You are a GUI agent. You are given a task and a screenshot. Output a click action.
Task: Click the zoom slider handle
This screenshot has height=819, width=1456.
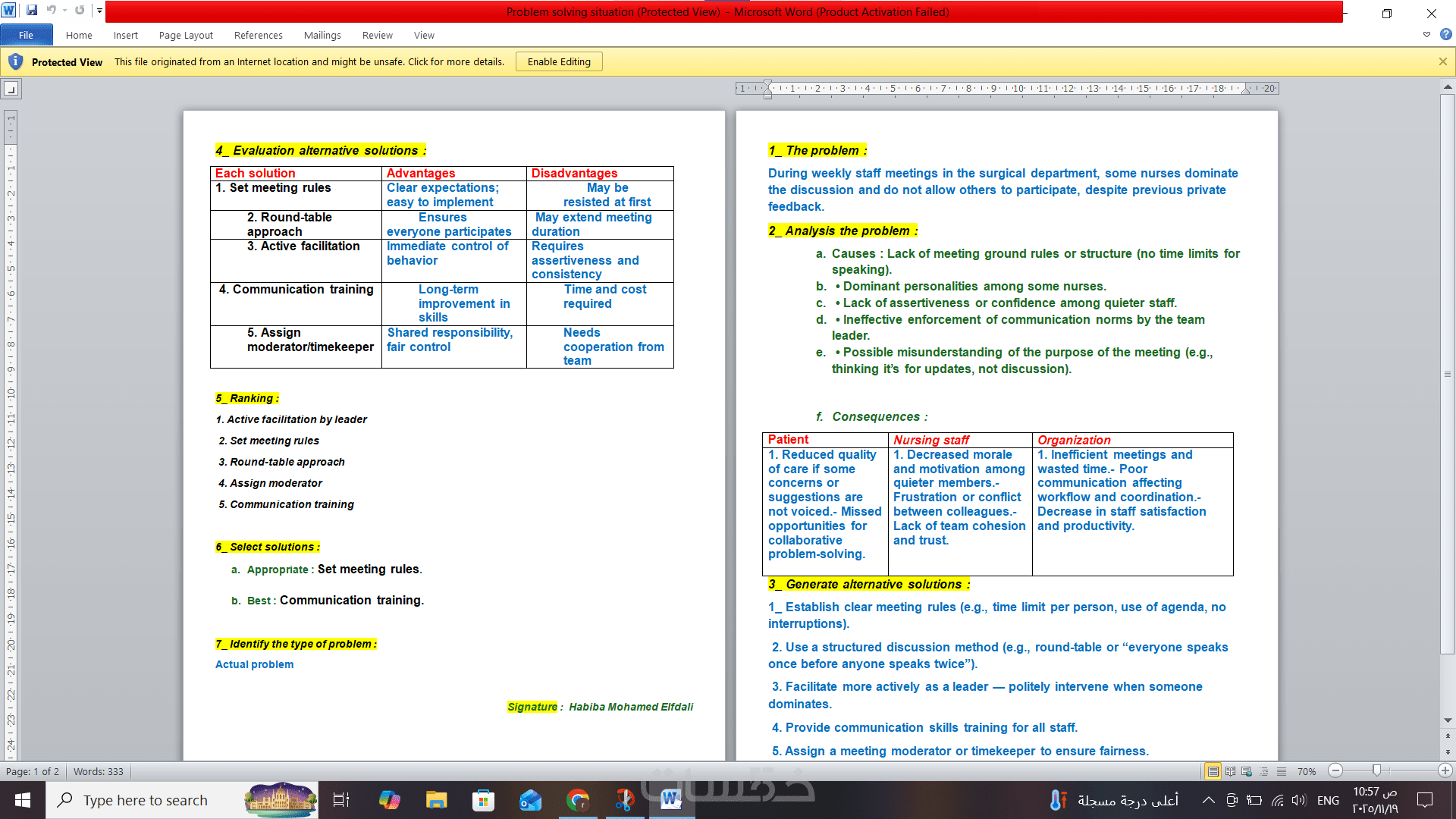coord(1376,770)
